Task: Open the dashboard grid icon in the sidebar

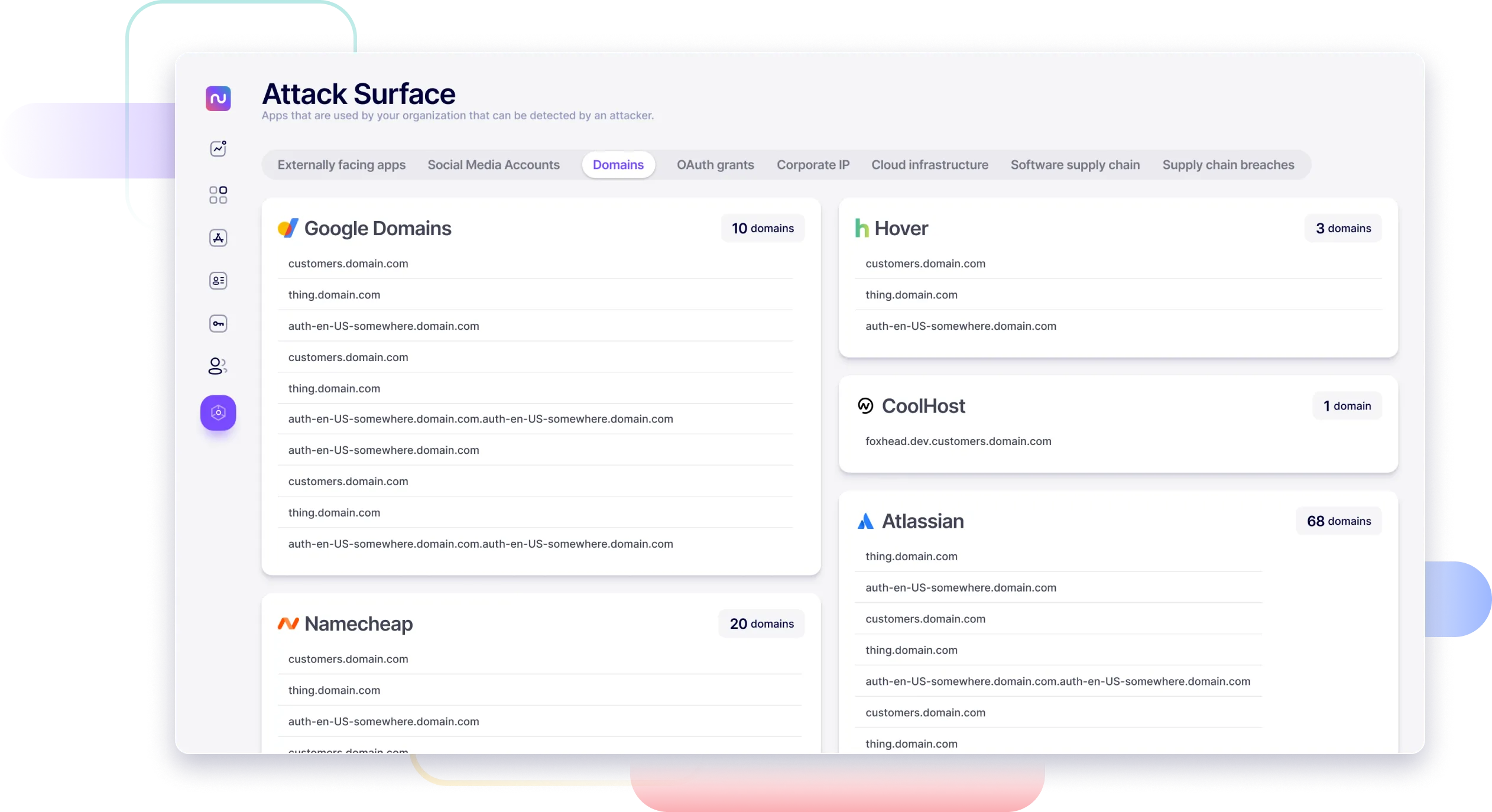Action: pos(218,194)
